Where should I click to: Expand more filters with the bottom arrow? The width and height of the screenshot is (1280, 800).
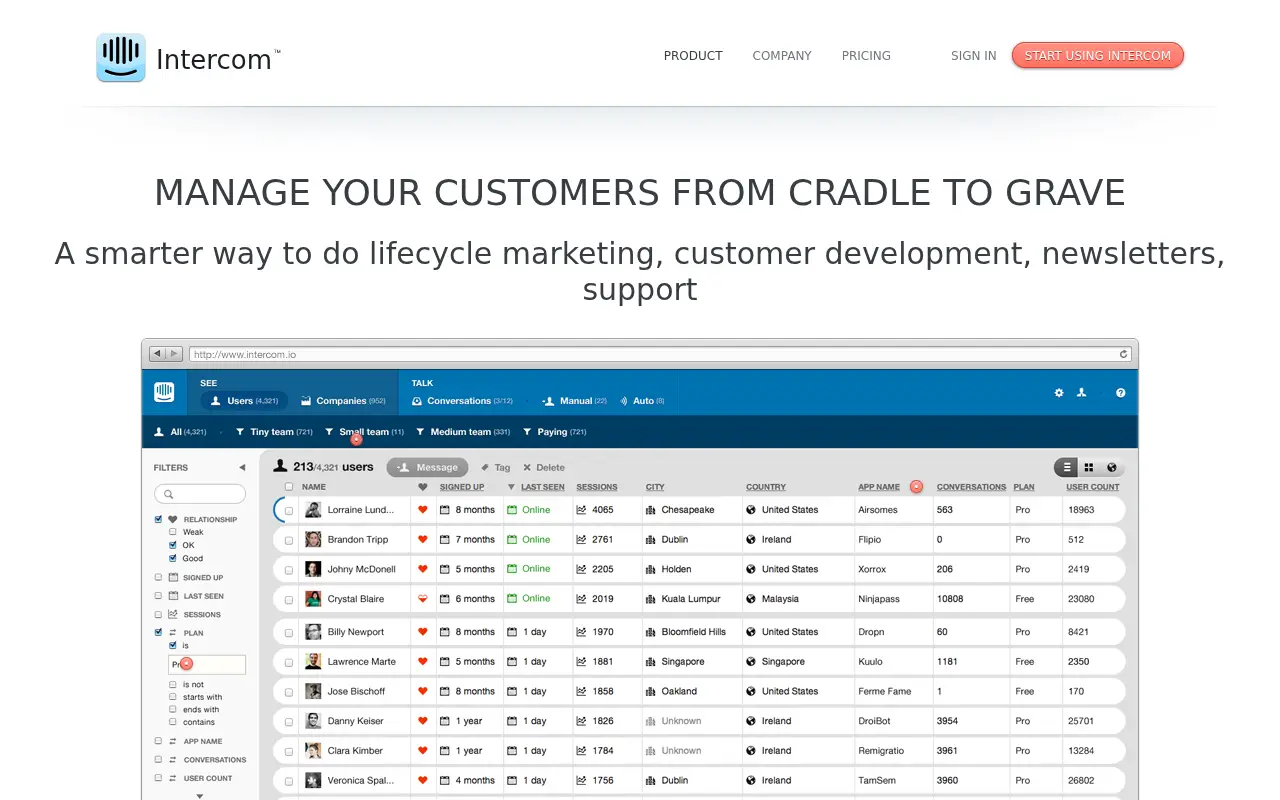click(199, 796)
